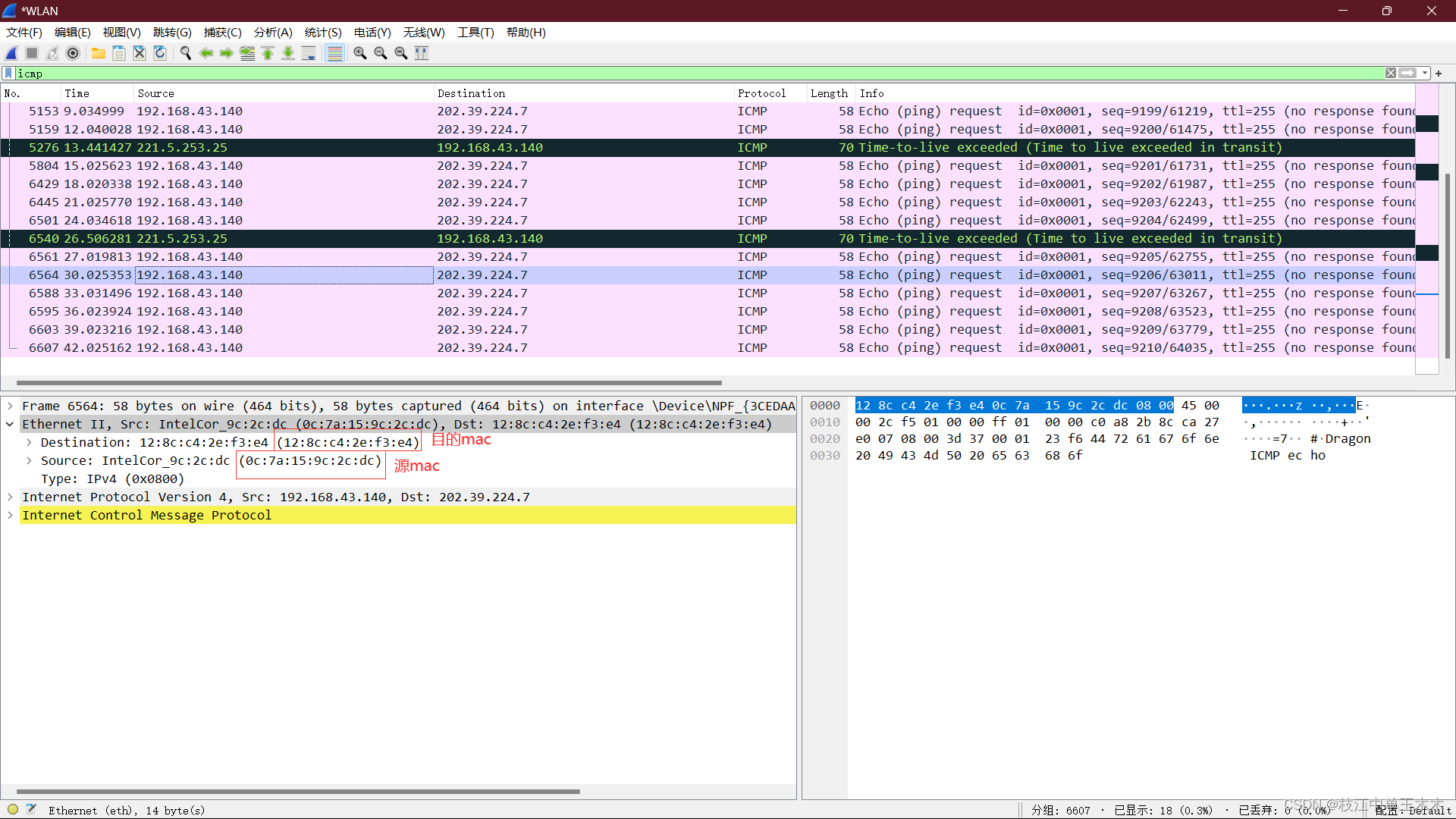Toggle the colorize packet list button
Screen dimensions: 1456x819
coord(334,53)
